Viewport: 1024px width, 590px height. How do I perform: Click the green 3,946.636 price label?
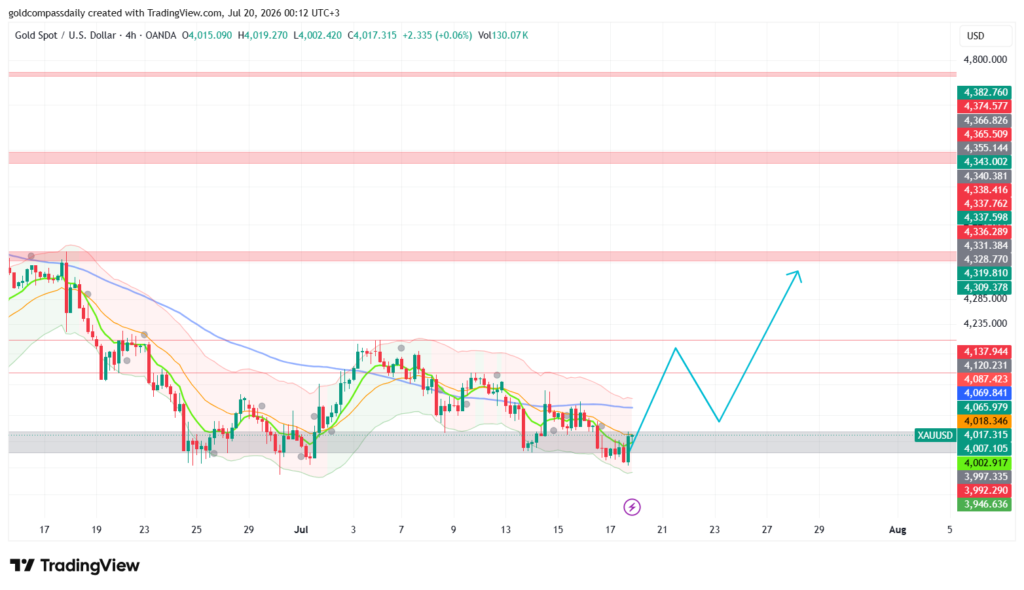coord(985,504)
